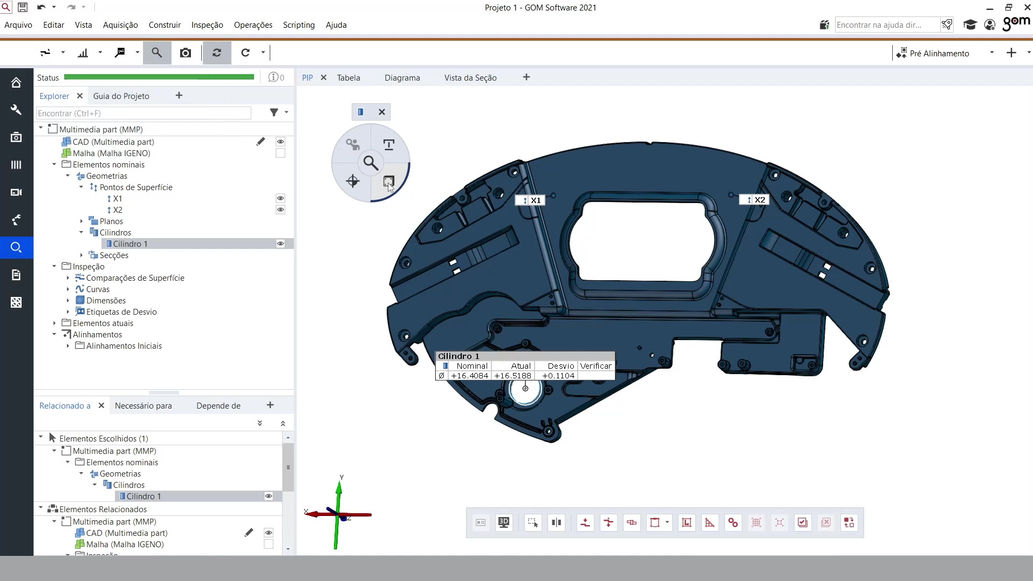Click the text label icon in radial menu
The height and width of the screenshot is (581, 1033).
(x=389, y=144)
